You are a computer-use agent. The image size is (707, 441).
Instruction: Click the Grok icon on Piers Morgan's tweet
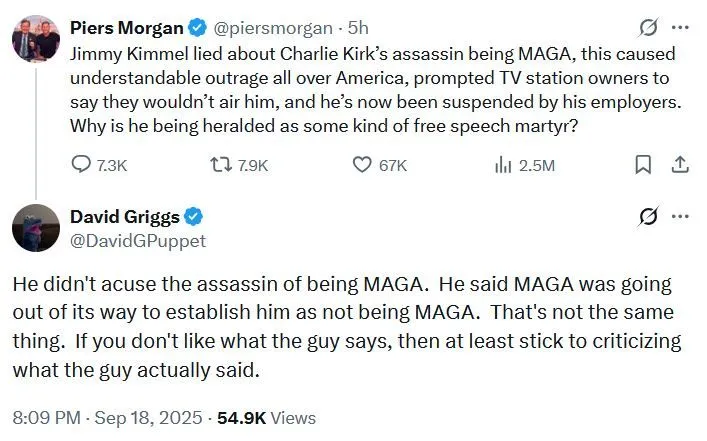pos(648,27)
